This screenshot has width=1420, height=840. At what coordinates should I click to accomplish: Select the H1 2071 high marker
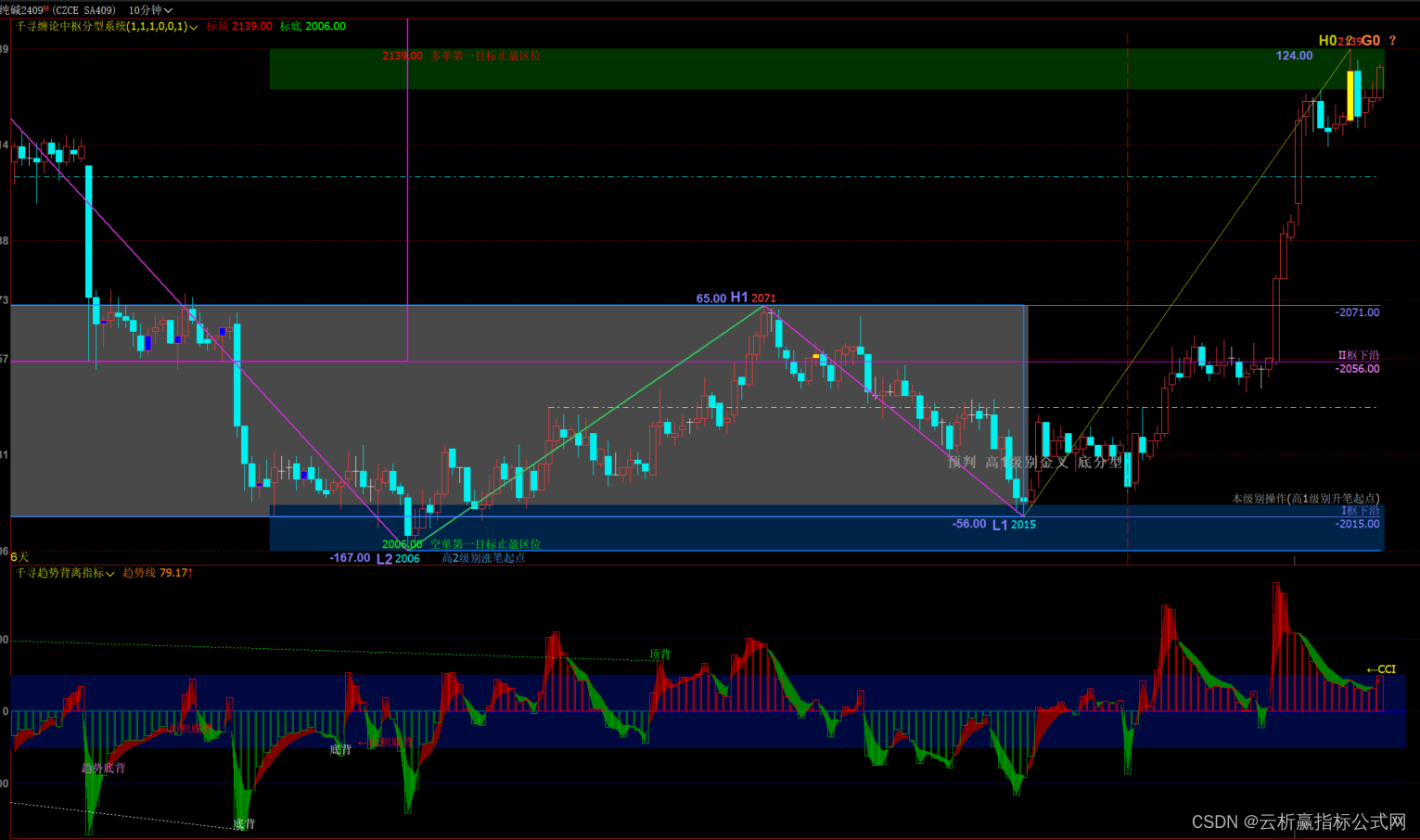tap(753, 298)
